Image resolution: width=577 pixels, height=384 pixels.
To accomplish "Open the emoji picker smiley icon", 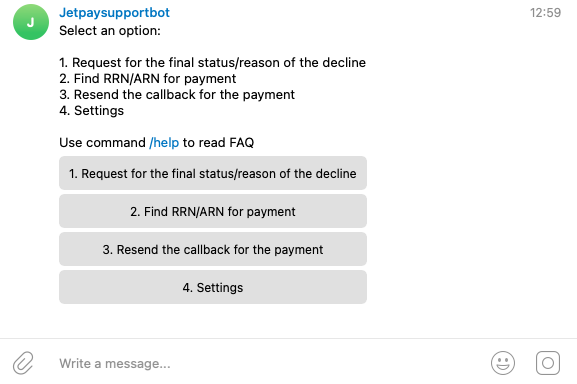I will [x=503, y=363].
